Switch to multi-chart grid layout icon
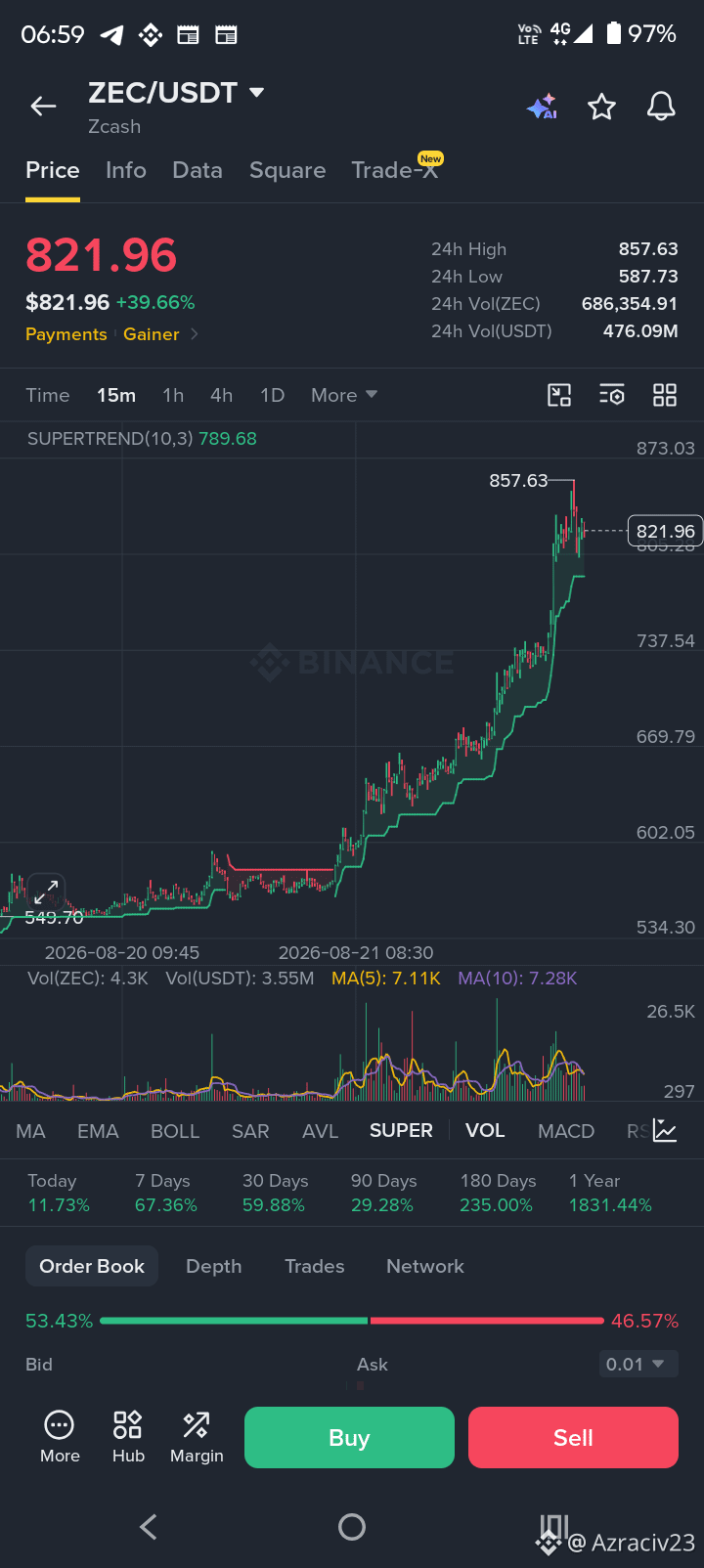Image resolution: width=704 pixels, height=1568 pixels. [665, 395]
